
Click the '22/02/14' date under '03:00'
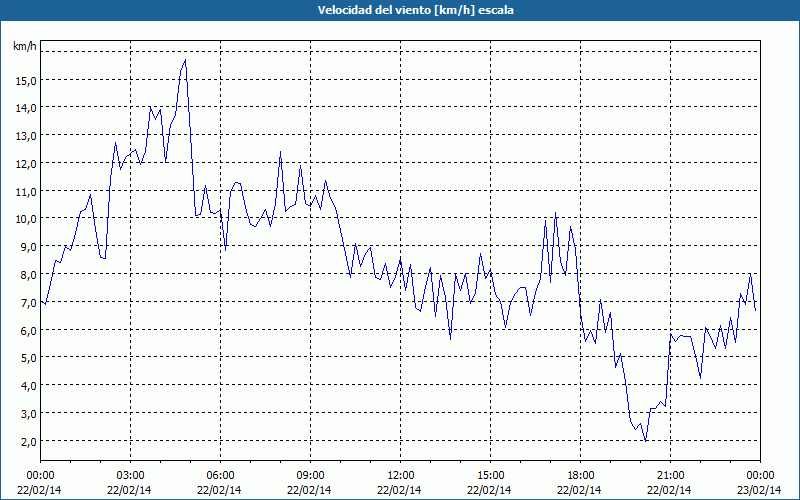click(x=131, y=490)
